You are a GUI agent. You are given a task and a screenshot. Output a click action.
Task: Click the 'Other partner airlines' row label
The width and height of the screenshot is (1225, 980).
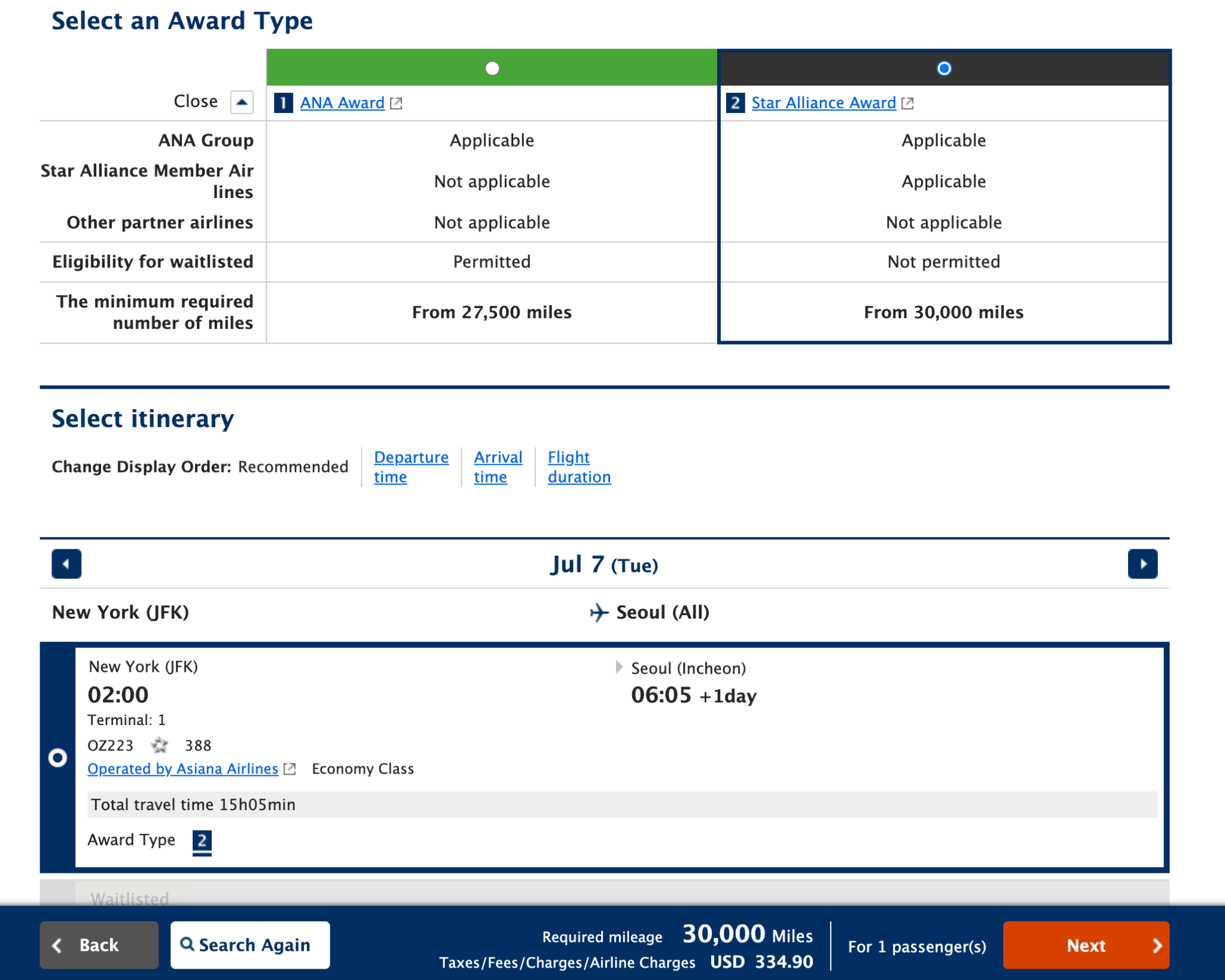pyautogui.click(x=160, y=223)
